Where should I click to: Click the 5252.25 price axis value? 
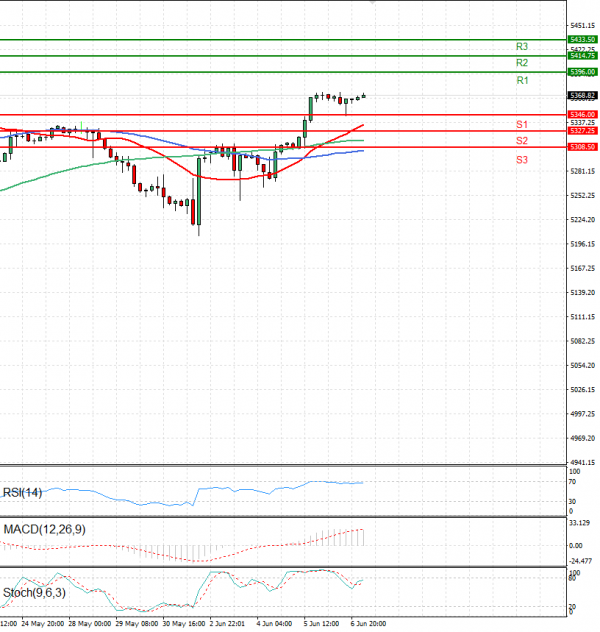pyautogui.click(x=583, y=195)
